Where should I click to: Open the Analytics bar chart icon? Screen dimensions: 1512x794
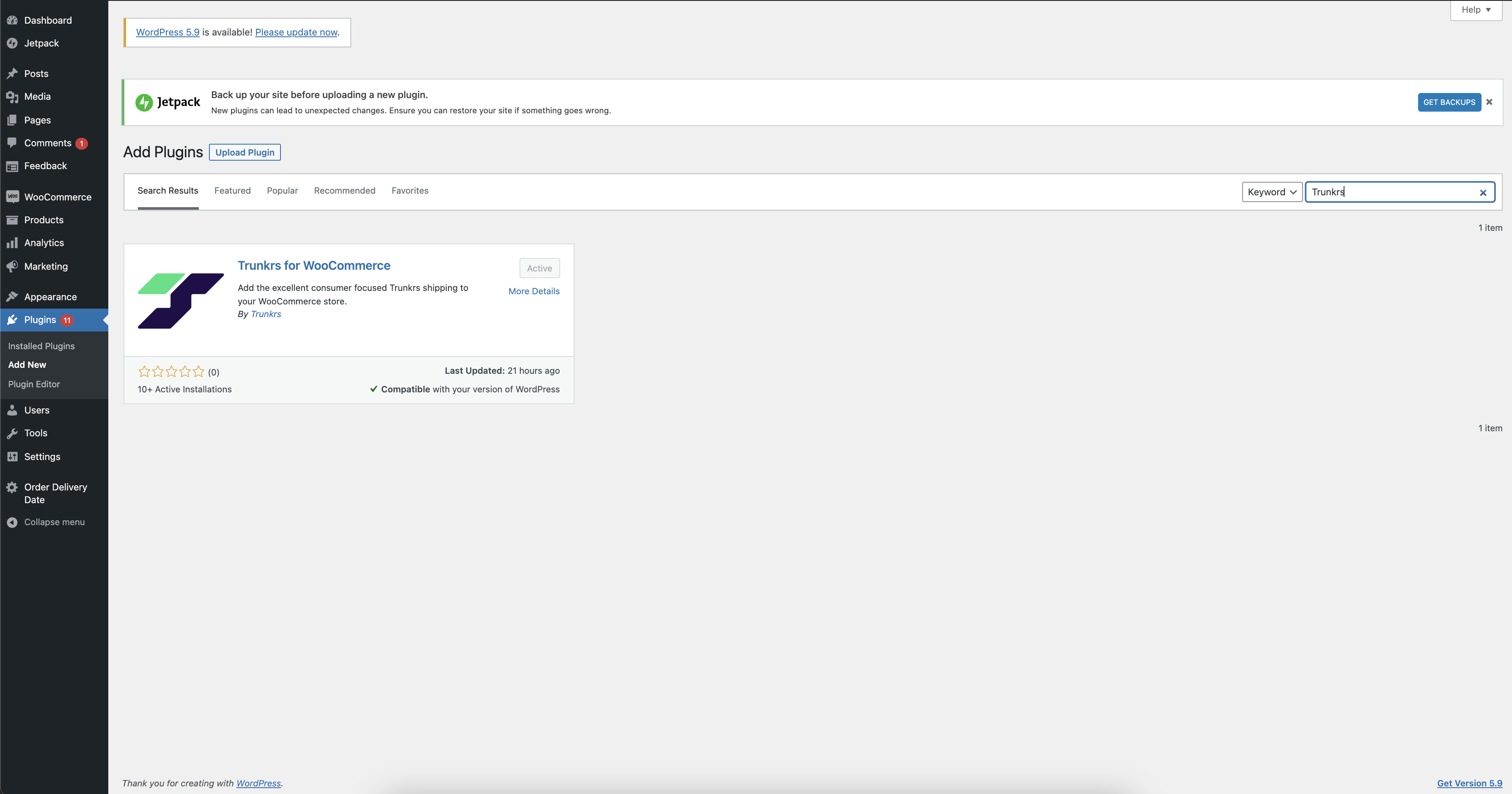(12, 243)
